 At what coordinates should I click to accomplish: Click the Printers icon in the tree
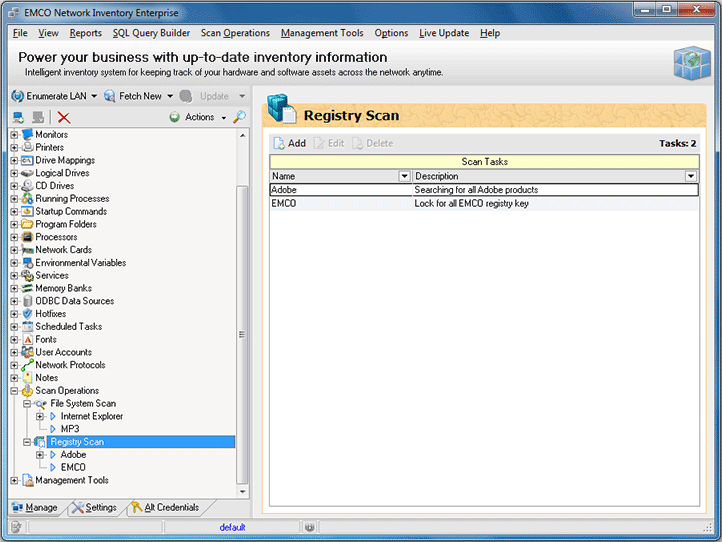coord(28,147)
